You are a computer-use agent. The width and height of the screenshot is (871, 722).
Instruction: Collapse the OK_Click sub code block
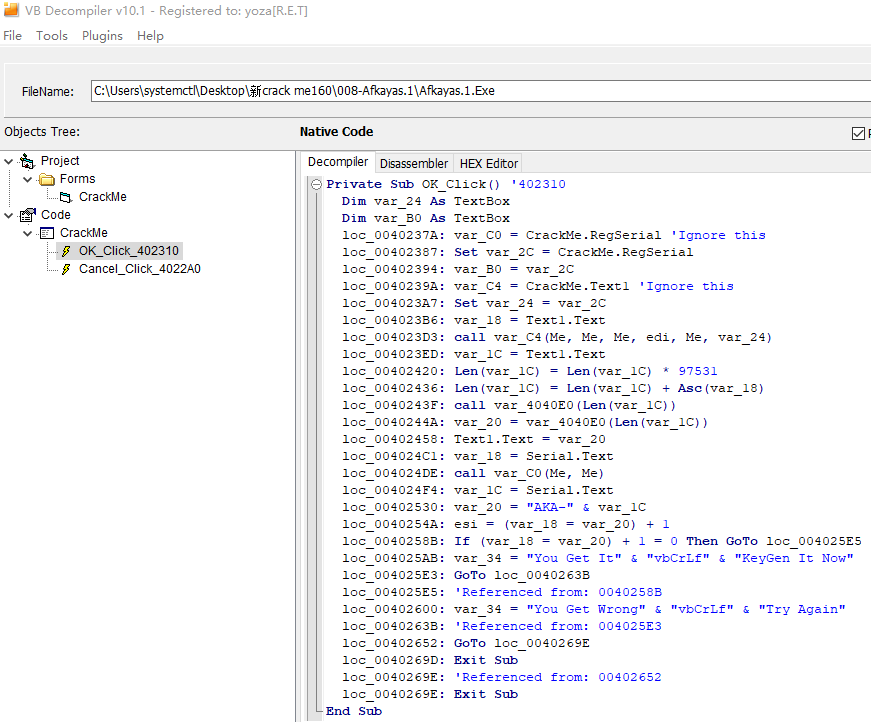point(316,184)
